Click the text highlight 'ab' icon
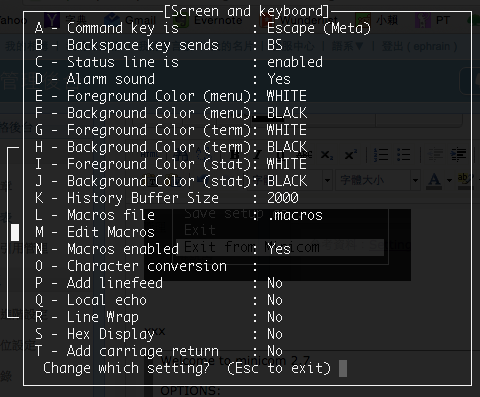The image size is (480, 397). click(465, 180)
